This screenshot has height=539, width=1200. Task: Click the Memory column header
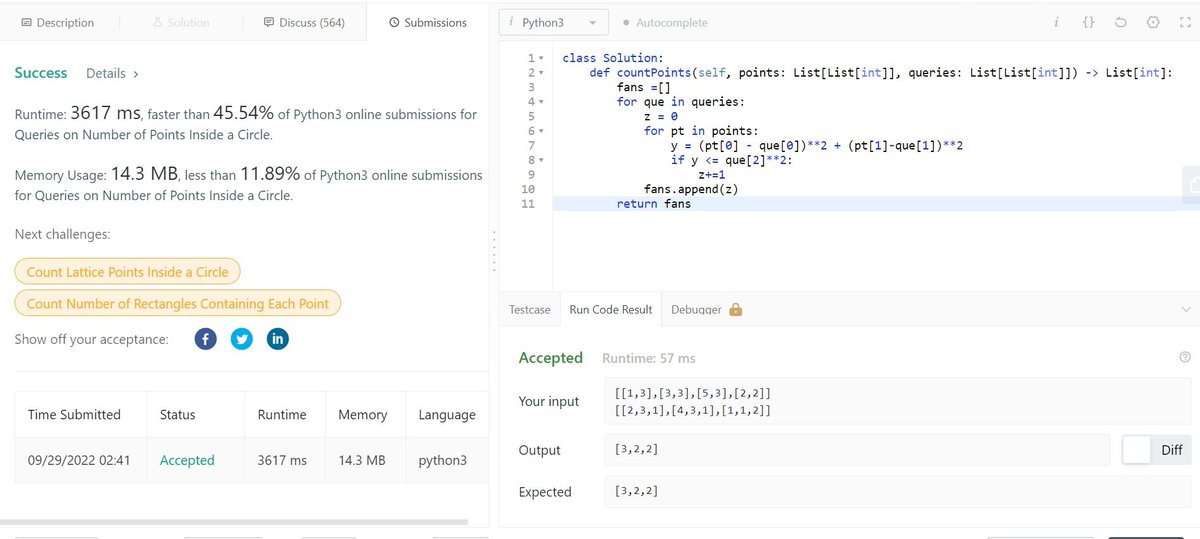[363, 415]
